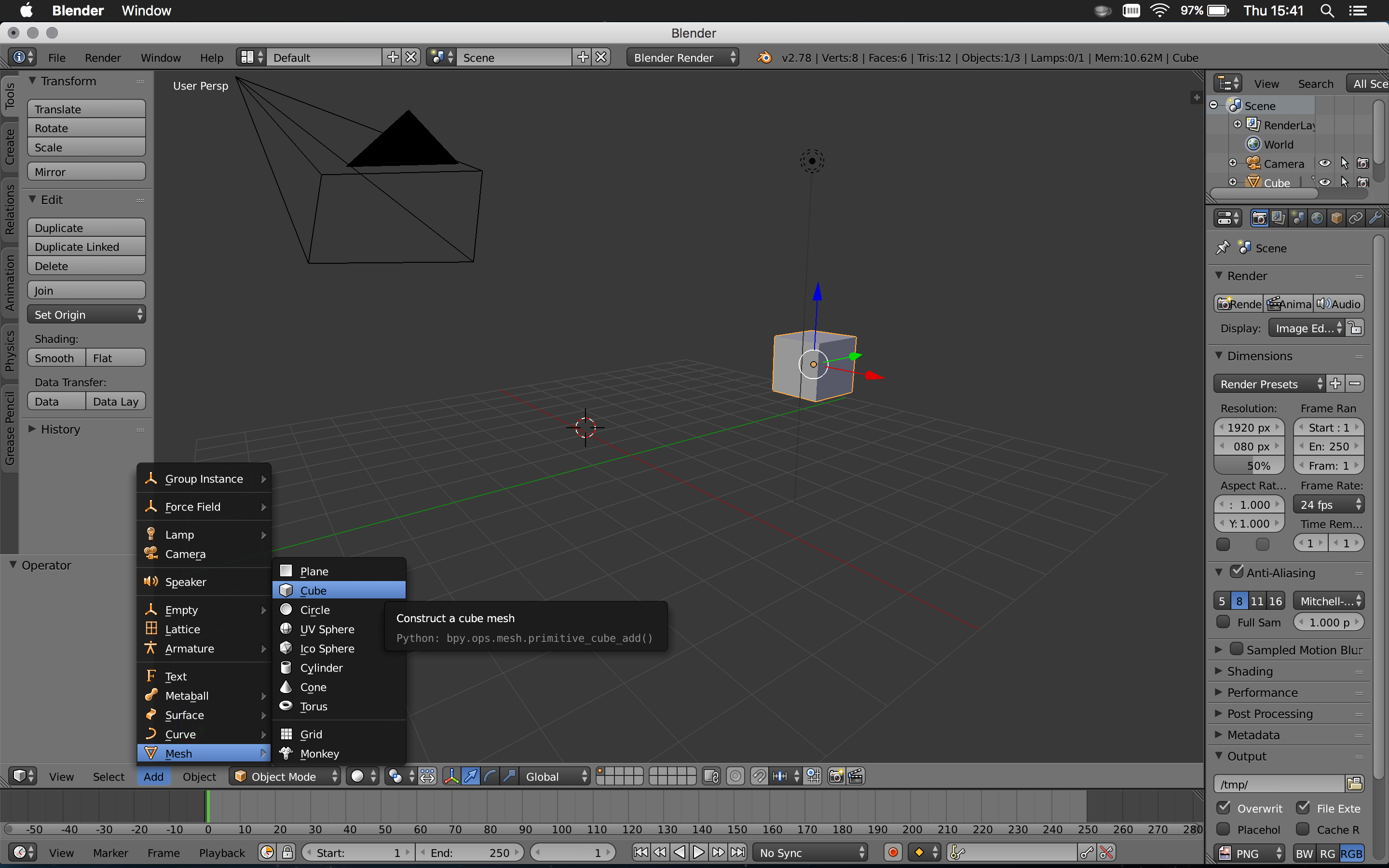Viewport: 1389px width, 868px height.
Task: Open the Render menu in top header
Action: pyautogui.click(x=103, y=57)
